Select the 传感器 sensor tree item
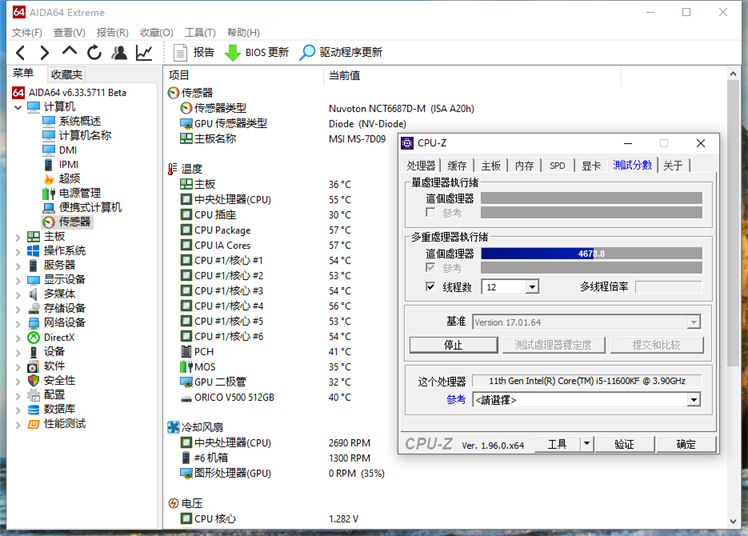 (67, 222)
